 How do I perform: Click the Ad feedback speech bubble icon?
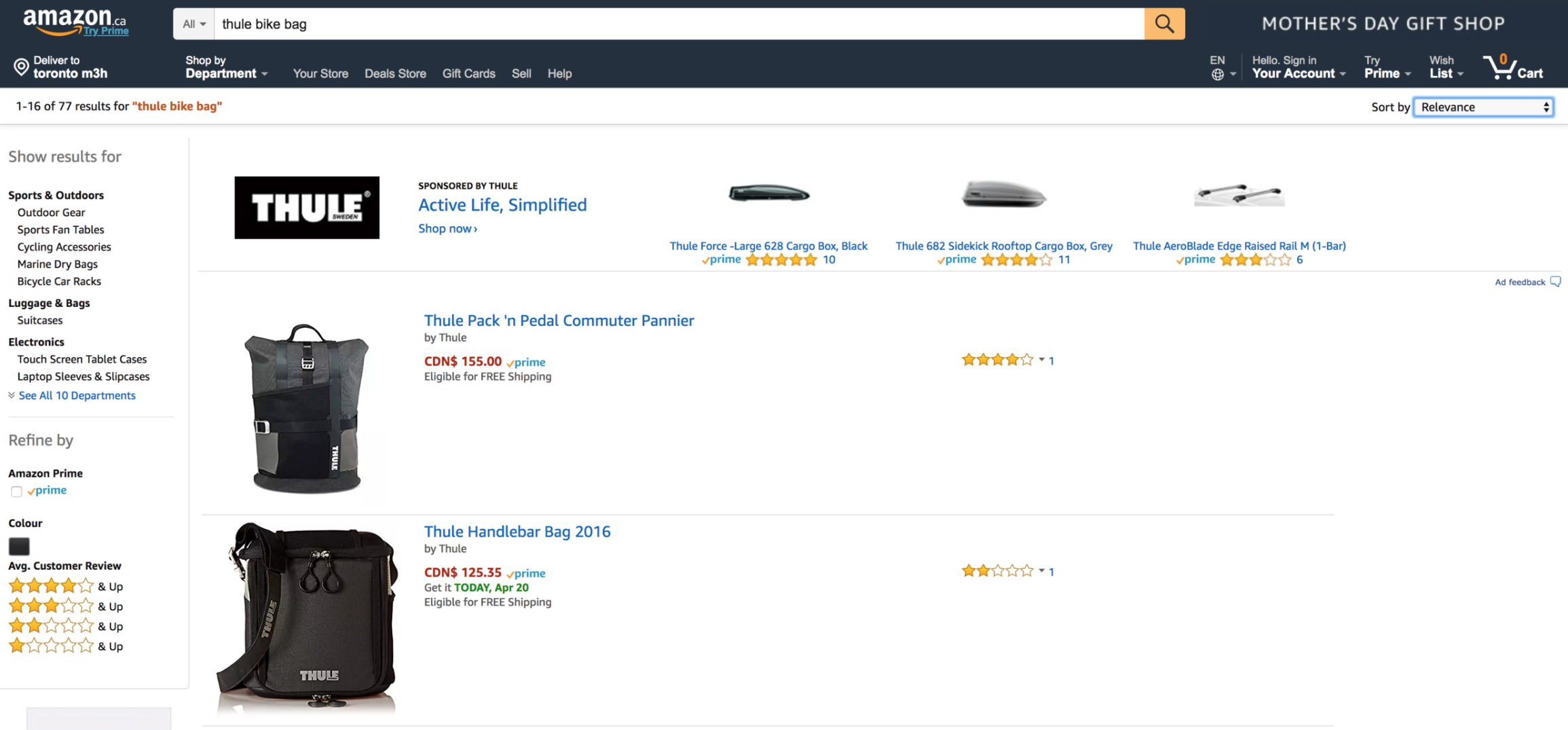[x=1556, y=282]
